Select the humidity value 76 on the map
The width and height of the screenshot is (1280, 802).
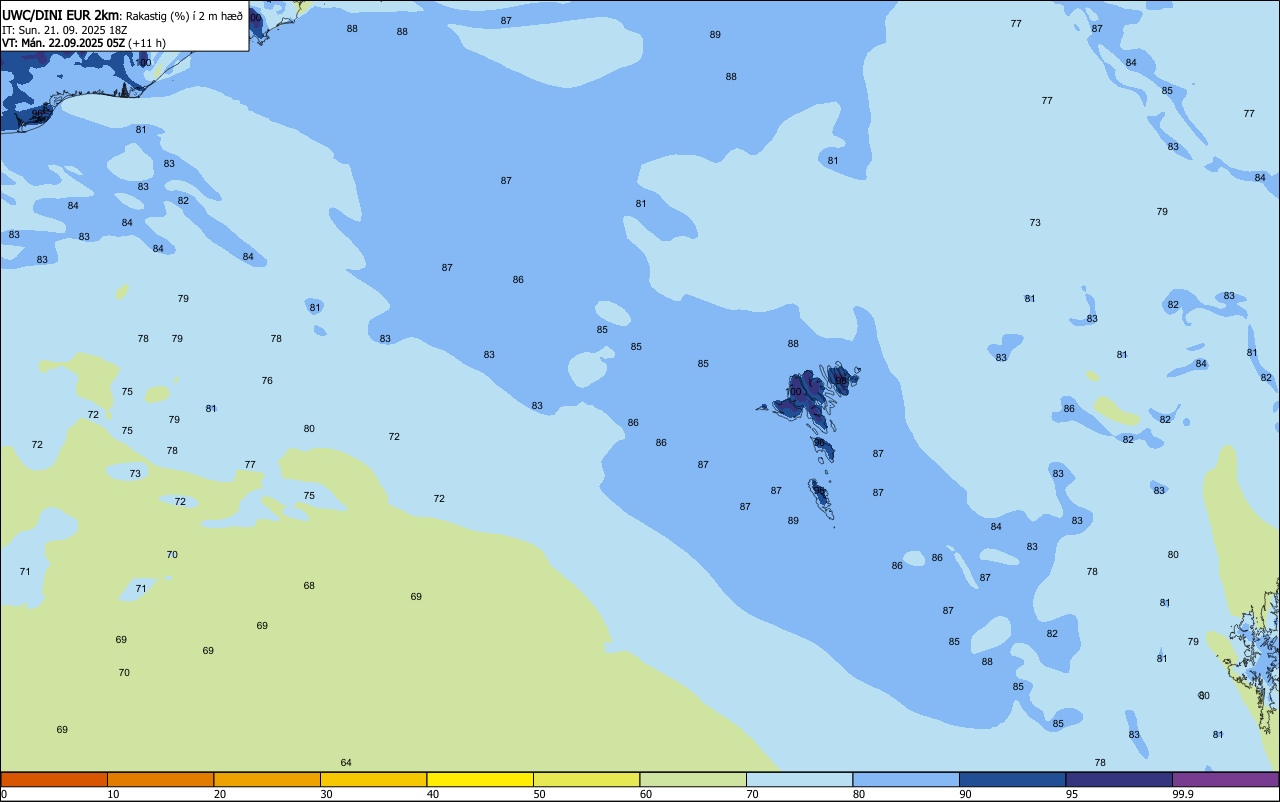point(267,381)
